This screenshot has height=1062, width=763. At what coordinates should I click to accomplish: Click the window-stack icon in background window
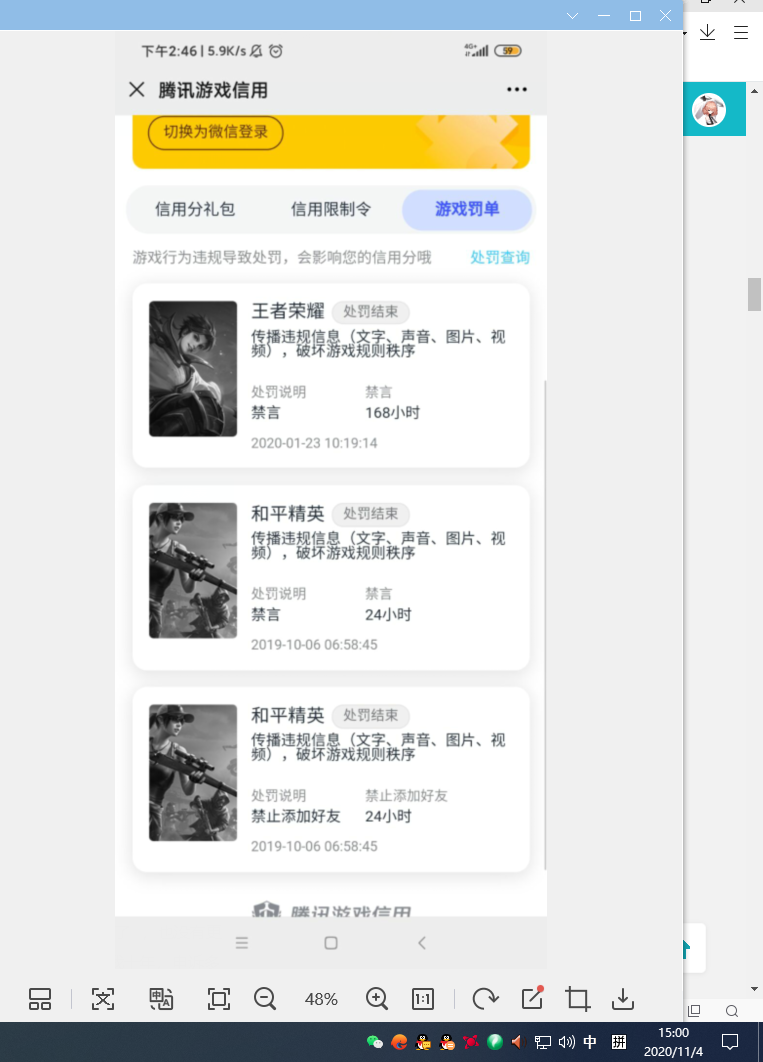click(694, 1011)
